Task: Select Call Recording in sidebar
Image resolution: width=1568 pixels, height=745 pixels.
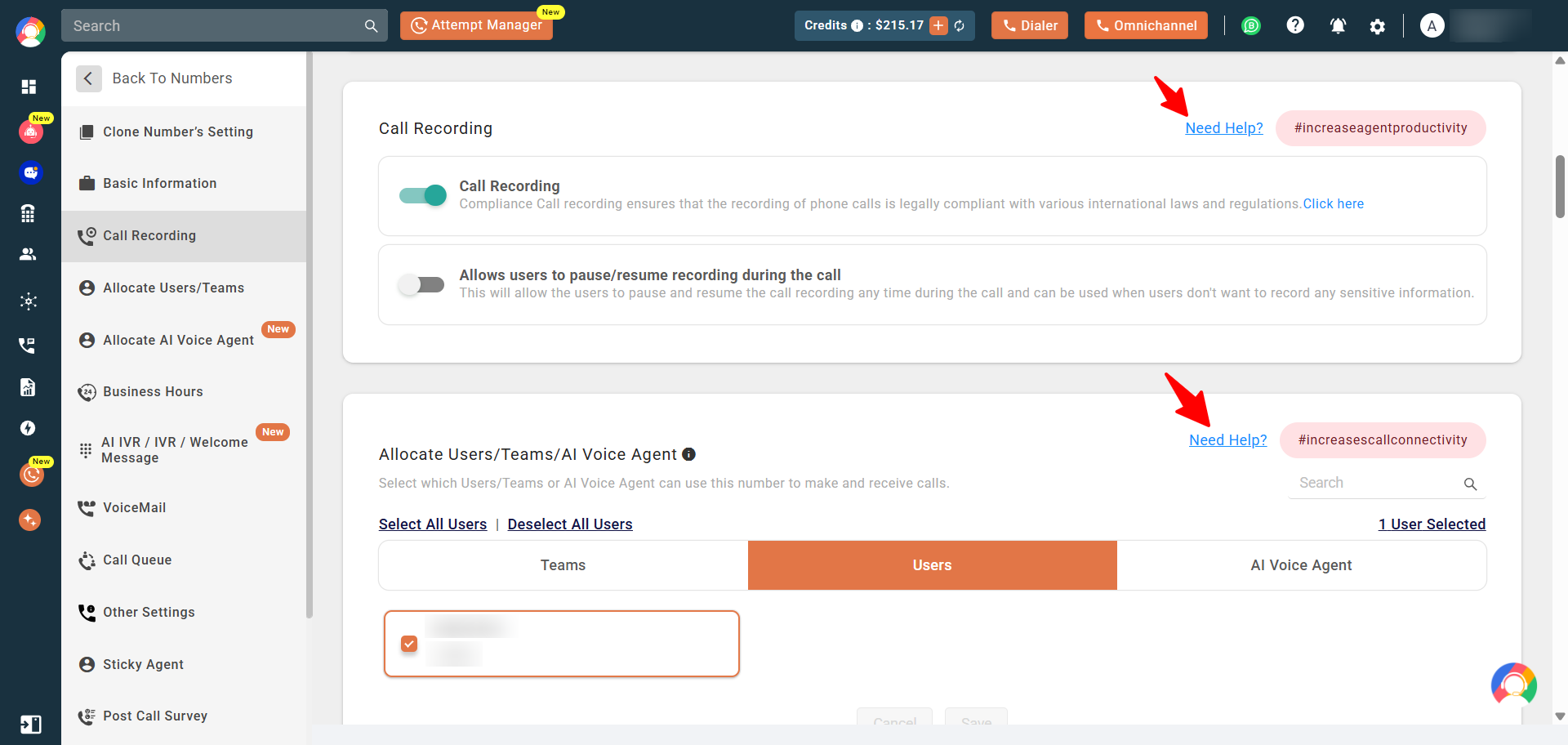Action: [184, 236]
